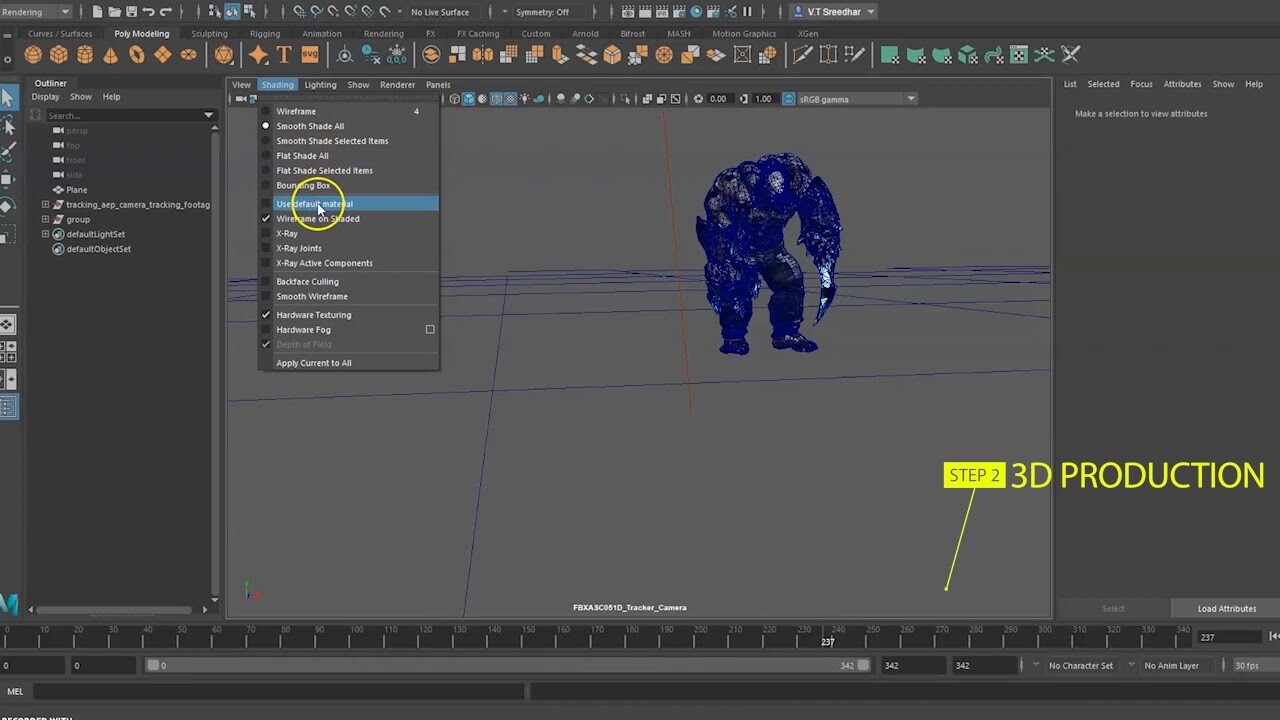Select Smooth Shade All radio option
This screenshot has width=1280, height=720.
(x=308, y=125)
